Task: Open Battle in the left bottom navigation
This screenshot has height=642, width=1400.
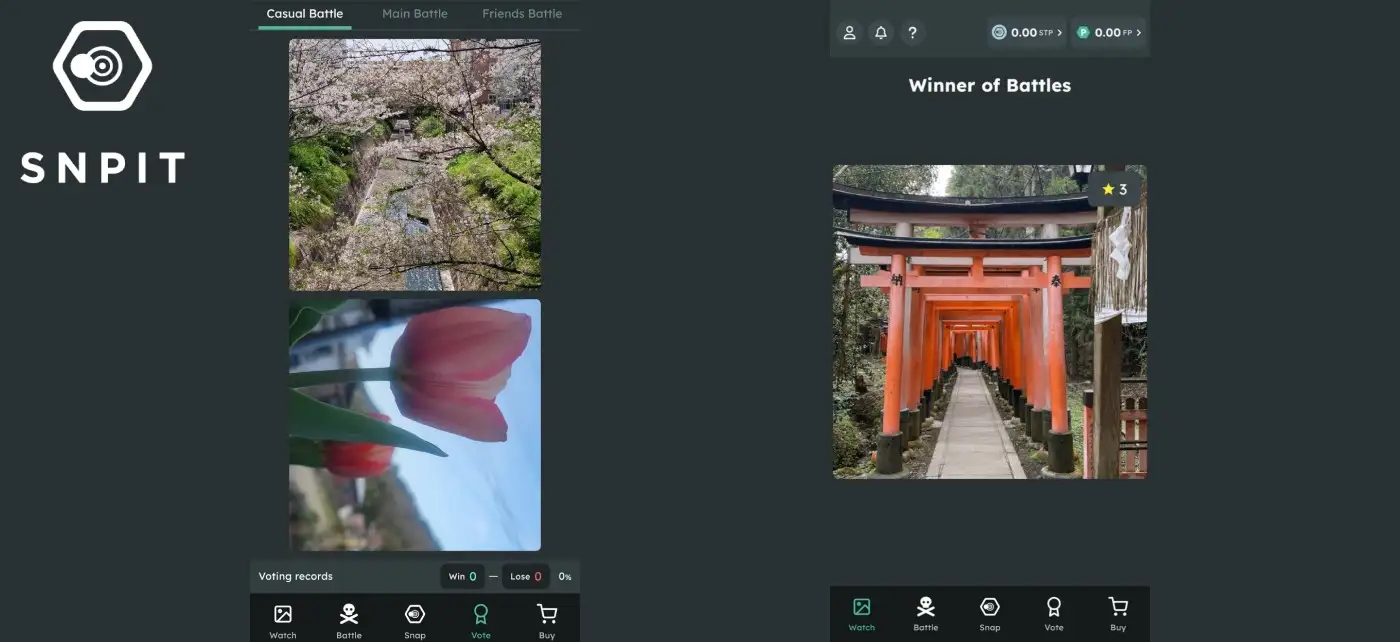Action: click(349, 619)
